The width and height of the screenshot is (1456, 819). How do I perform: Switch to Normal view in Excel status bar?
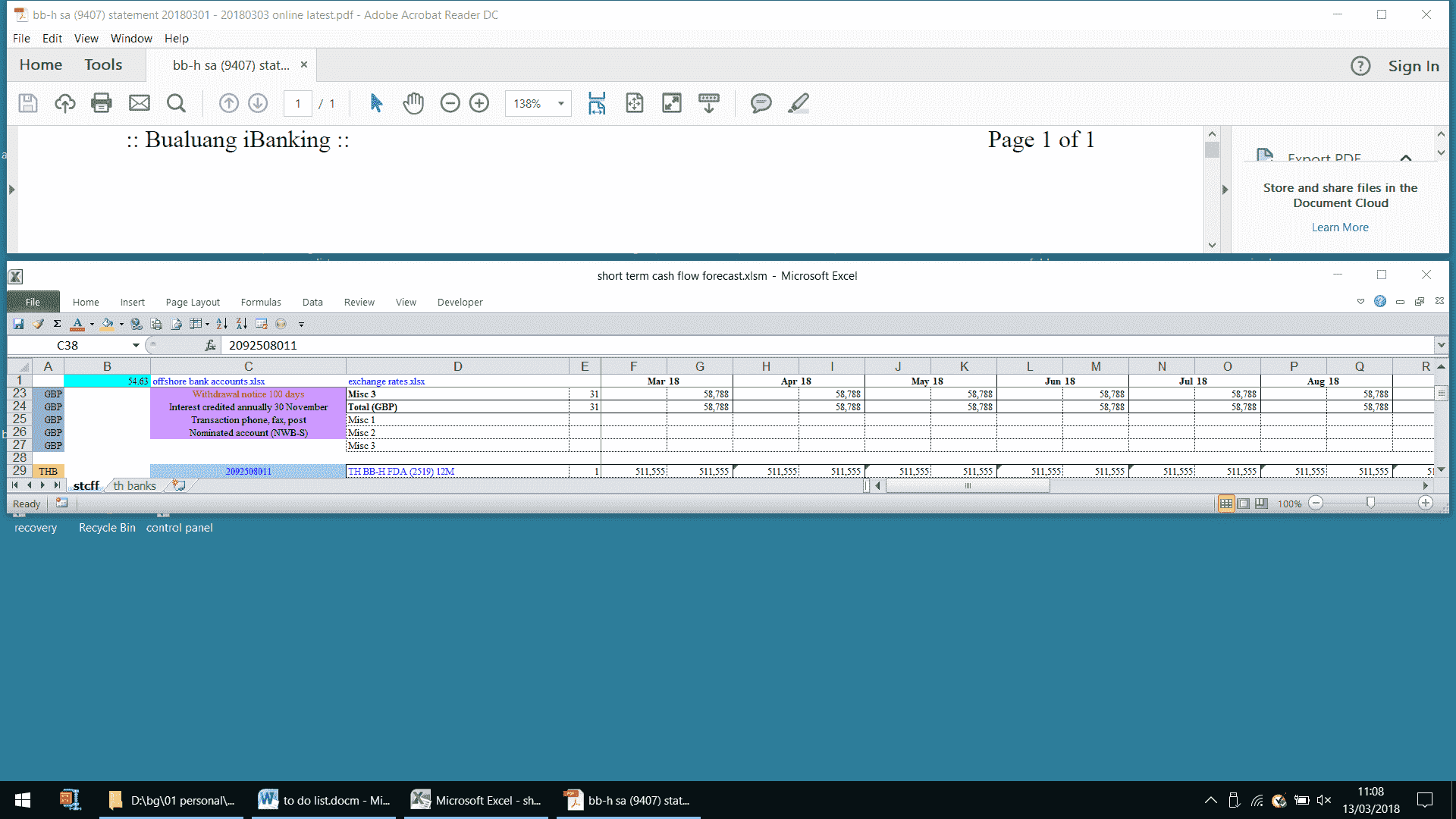coord(1226,504)
